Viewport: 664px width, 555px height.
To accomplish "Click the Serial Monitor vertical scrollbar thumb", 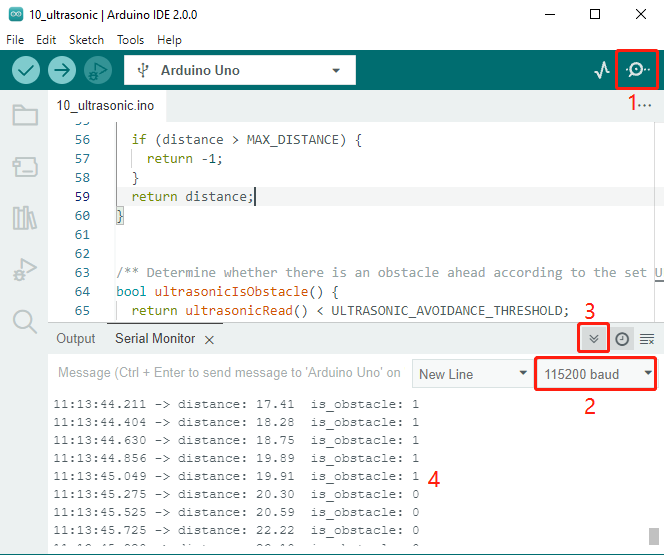I will [x=654, y=536].
